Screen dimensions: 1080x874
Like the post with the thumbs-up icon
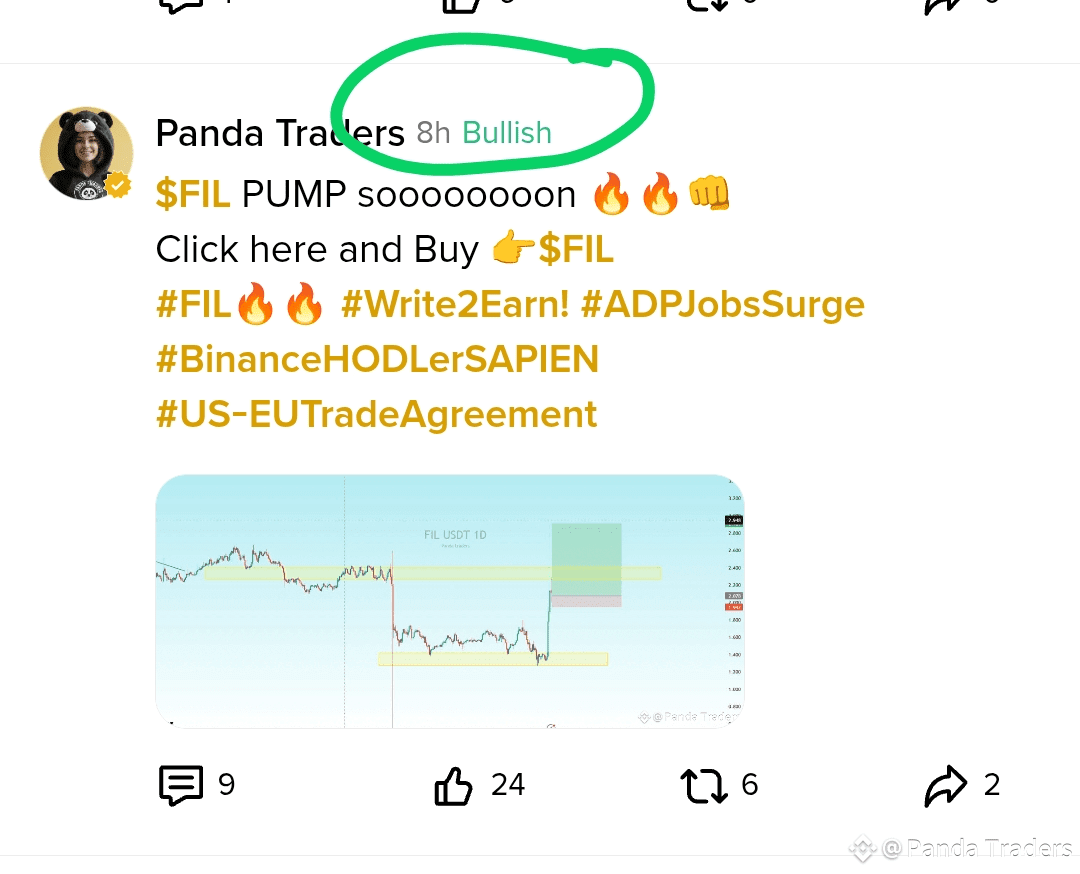click(453, 786)
